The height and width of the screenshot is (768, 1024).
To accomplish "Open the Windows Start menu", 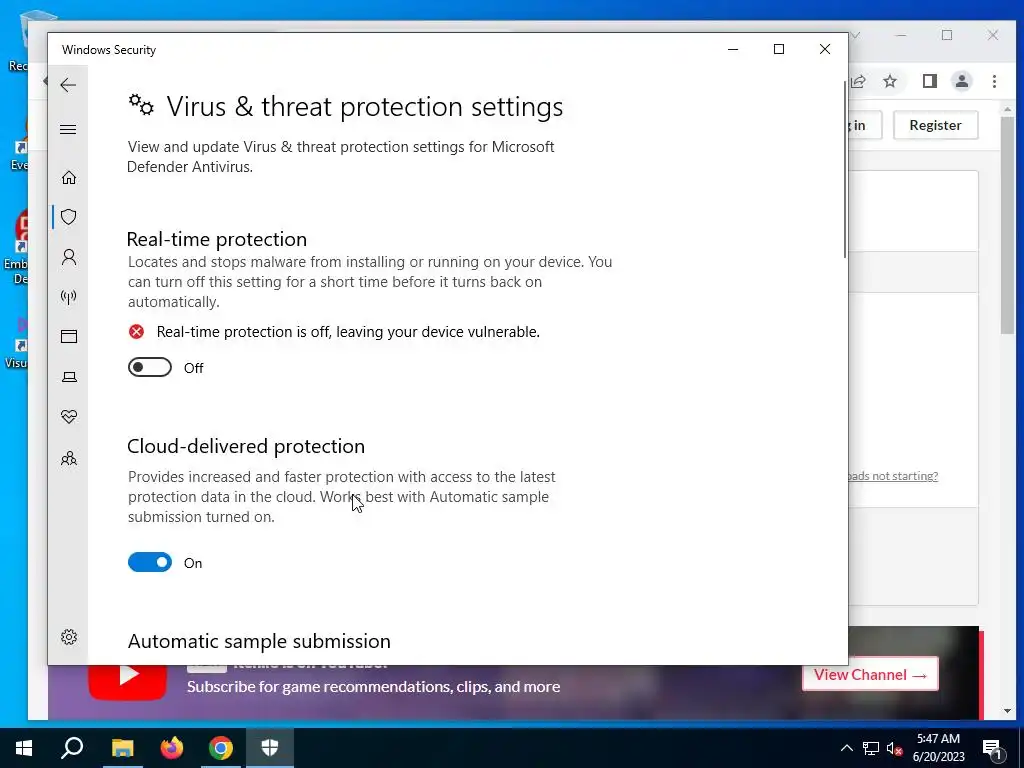I will point(24,748).
